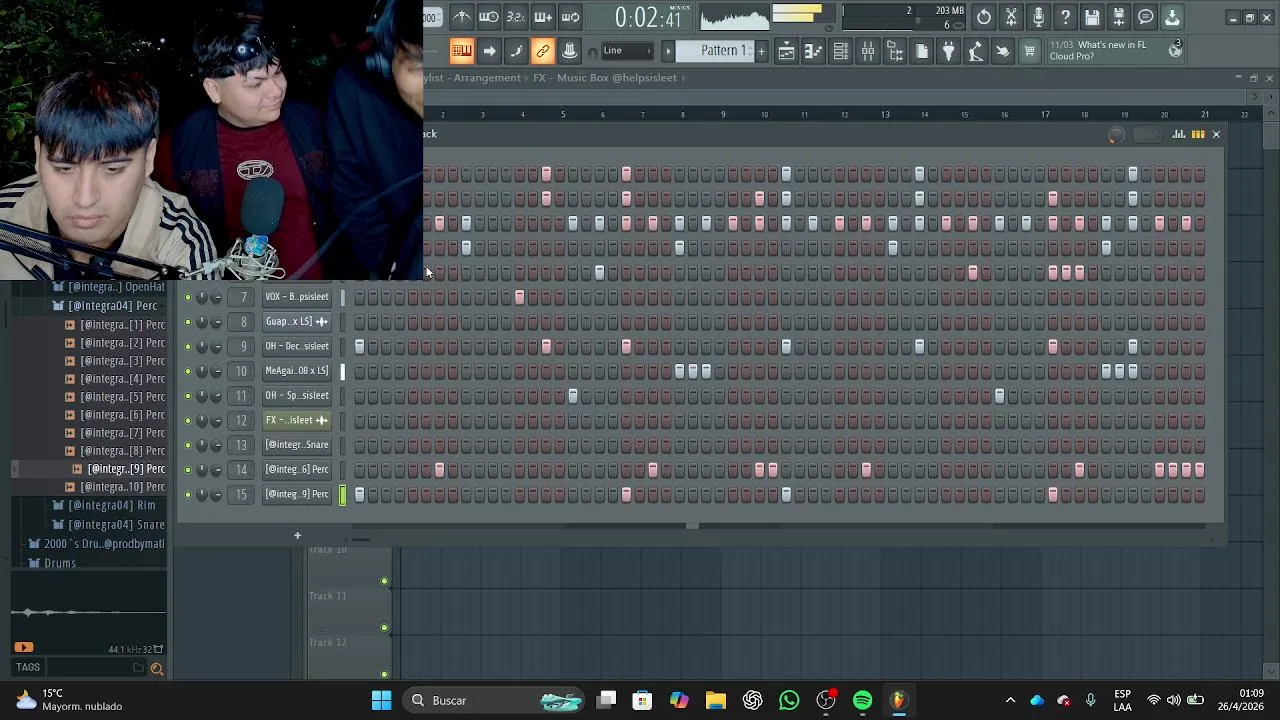Toggle loop recording icon
Screen dimensions: 1280x720
570,17
